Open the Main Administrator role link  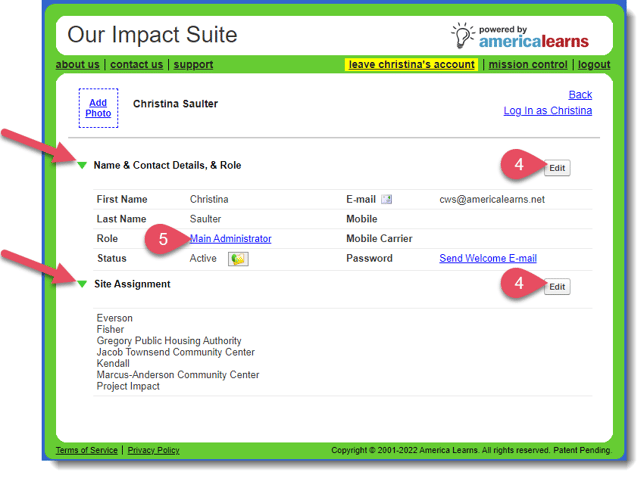231,239
